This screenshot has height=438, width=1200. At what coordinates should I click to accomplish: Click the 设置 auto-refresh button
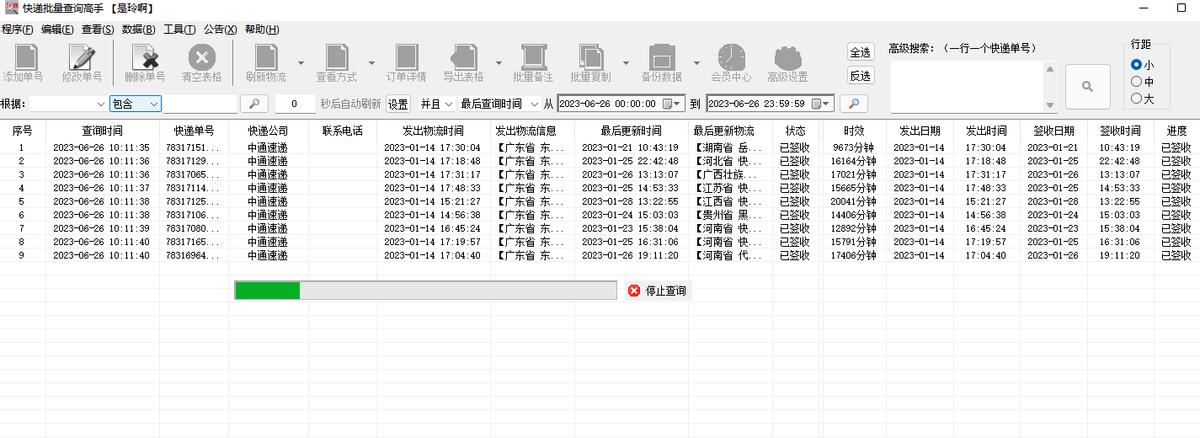point(398,104)
